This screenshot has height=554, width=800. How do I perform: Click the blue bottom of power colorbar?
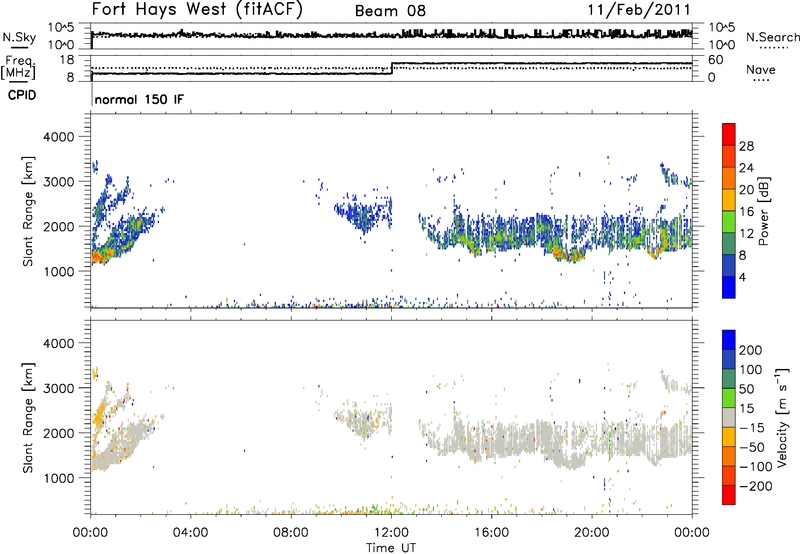729,287
